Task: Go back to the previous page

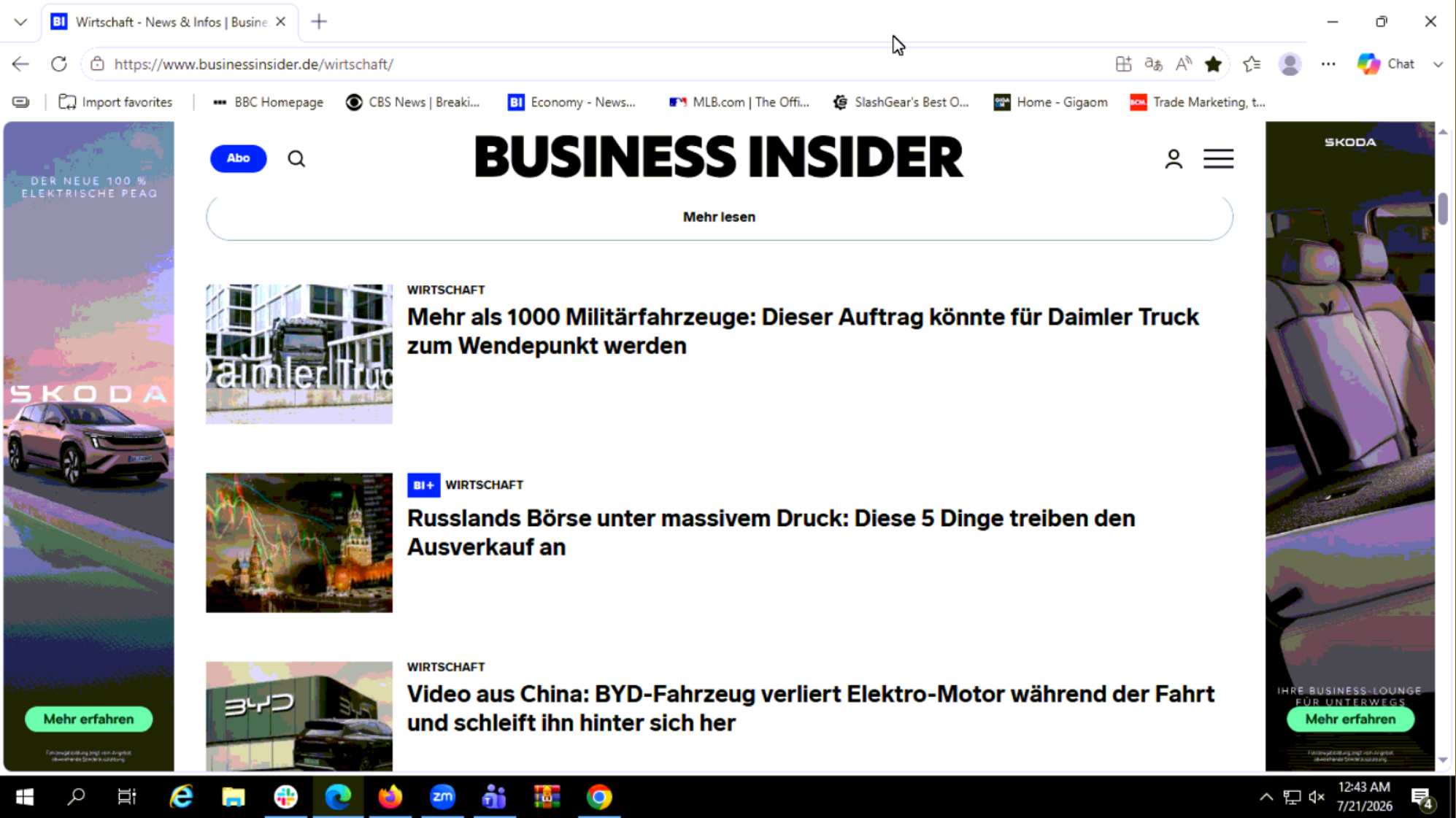Action: [20, 64]
